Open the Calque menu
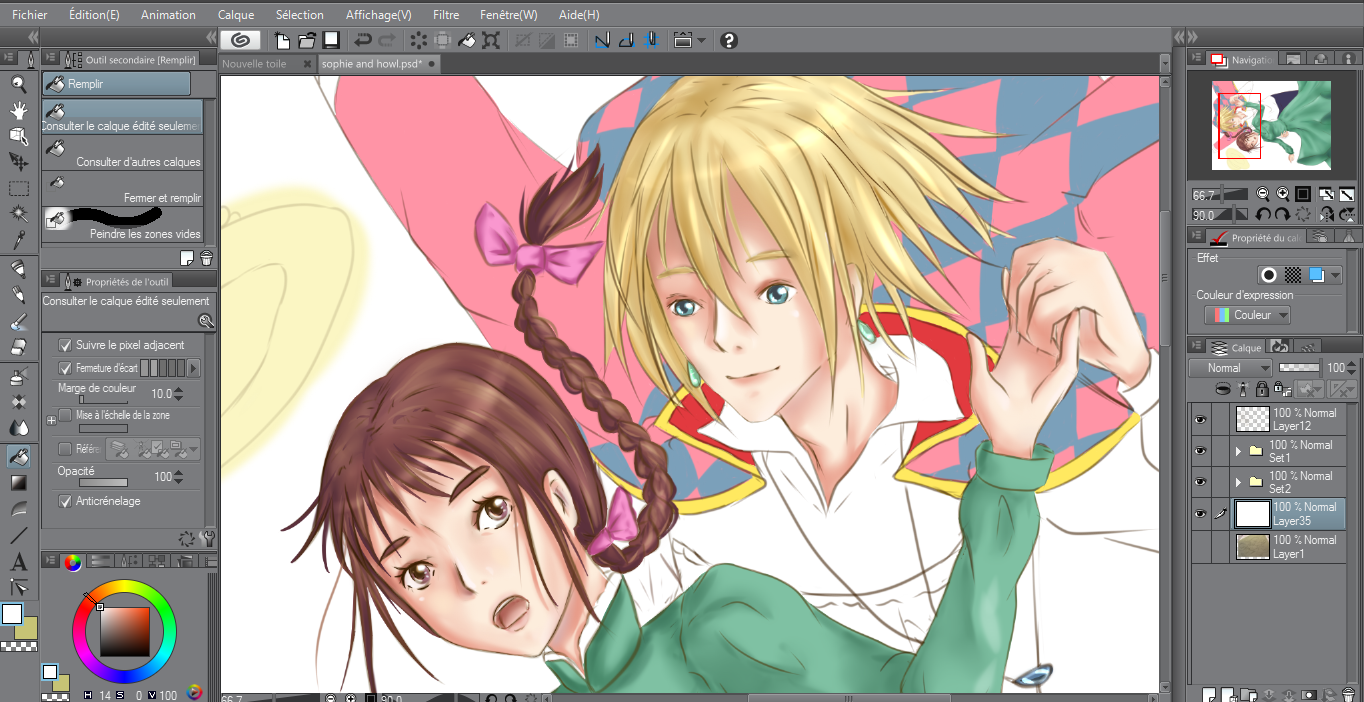1364x702 pixels. click(x=236, y=15)
